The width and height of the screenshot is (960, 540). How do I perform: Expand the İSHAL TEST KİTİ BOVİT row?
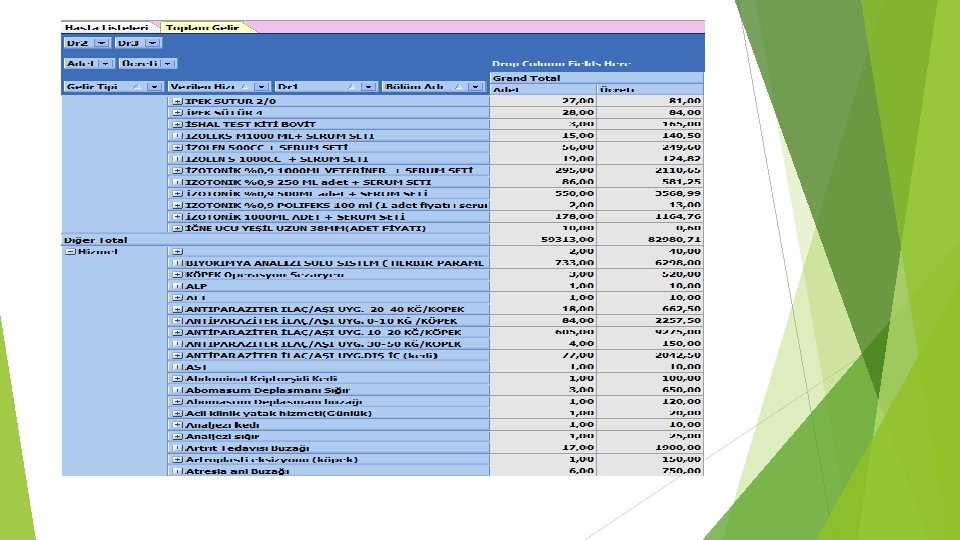[x=177, y=124]
